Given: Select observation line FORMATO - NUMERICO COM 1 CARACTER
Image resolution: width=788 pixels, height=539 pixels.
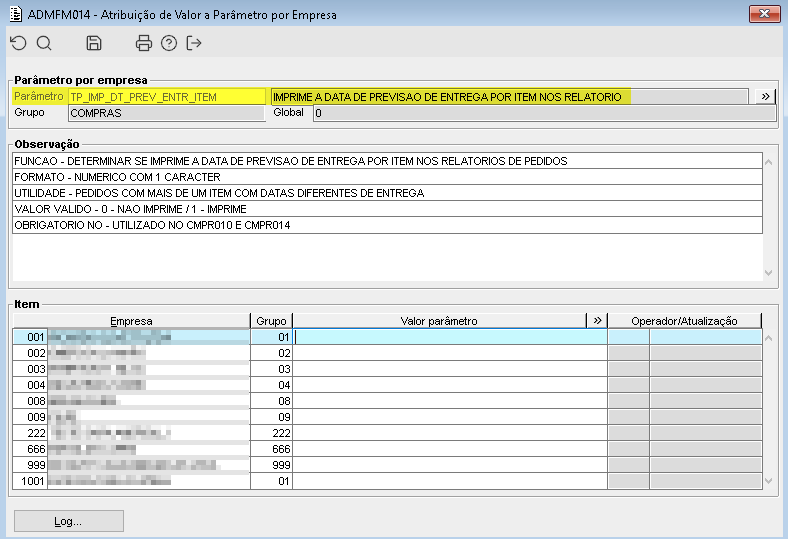Looking at the screenshot, I should [387, 177].
